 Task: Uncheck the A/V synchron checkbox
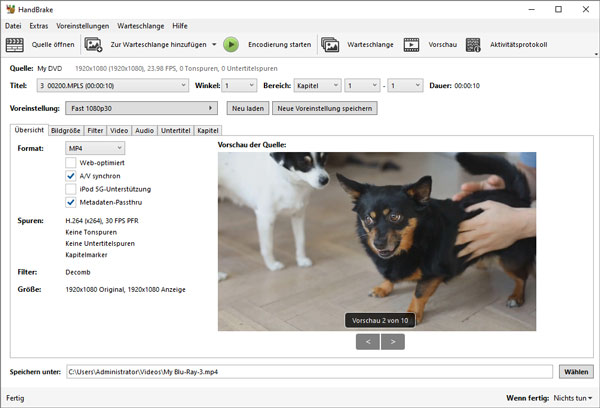(x=70, y=176)
